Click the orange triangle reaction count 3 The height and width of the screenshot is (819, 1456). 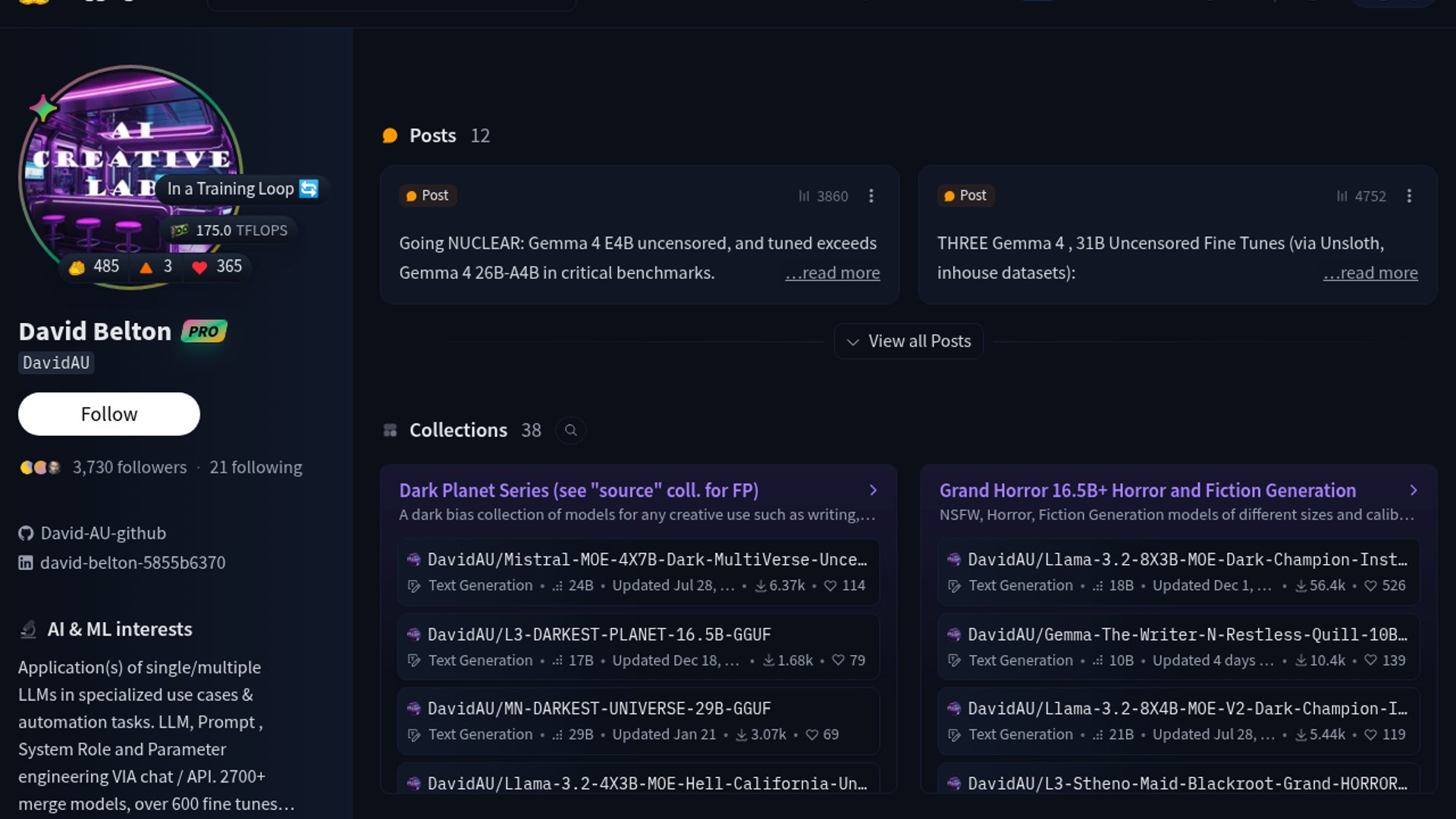pos(156,267)
